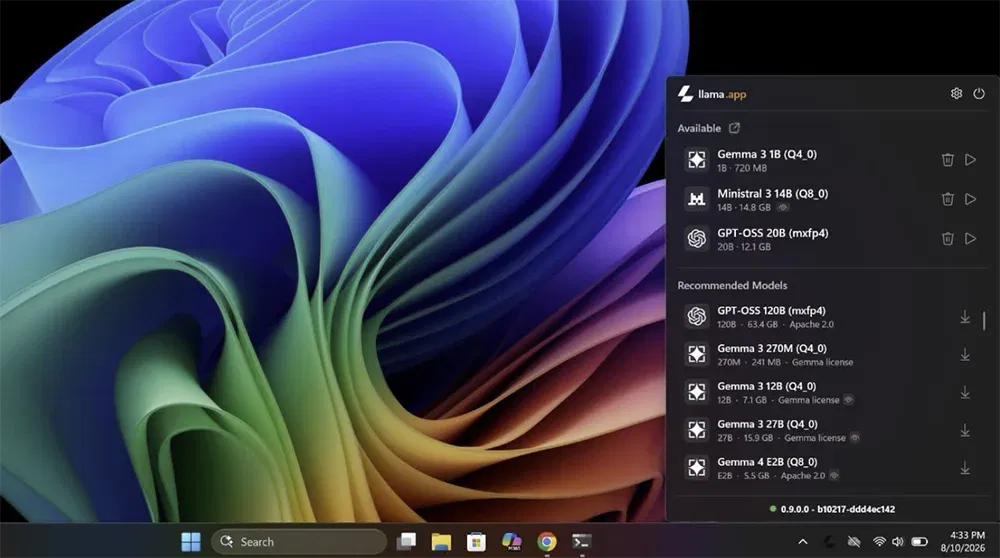Select the GPT-OSS 120B (mxfp4) title

click(x=771, y=311)
